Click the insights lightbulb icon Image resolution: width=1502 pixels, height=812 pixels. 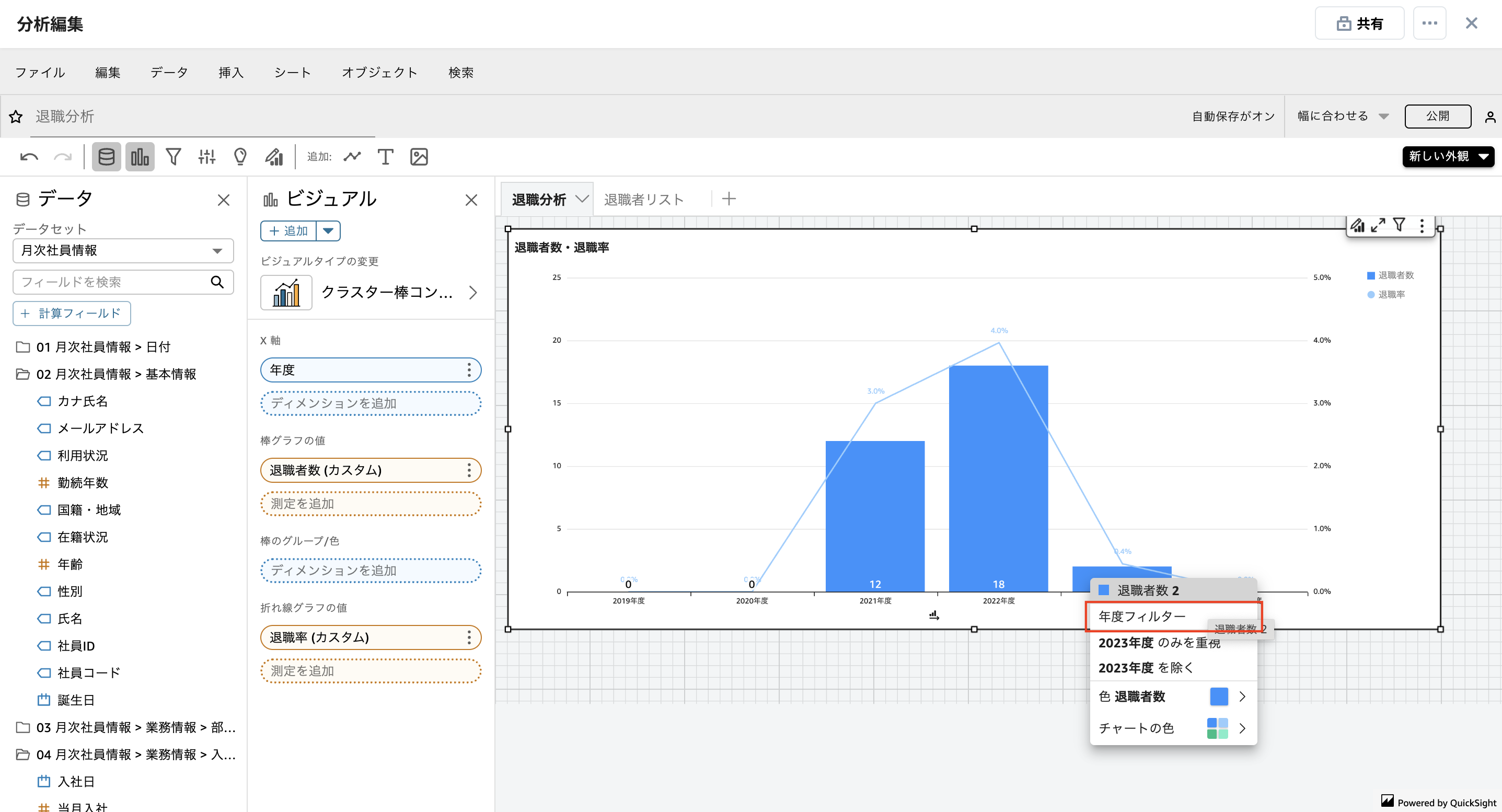(240, 157)
